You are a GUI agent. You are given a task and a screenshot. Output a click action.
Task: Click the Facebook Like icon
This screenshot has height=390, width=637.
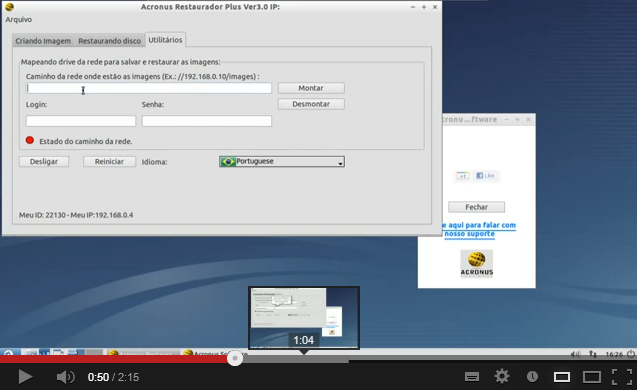coord(485,176)
